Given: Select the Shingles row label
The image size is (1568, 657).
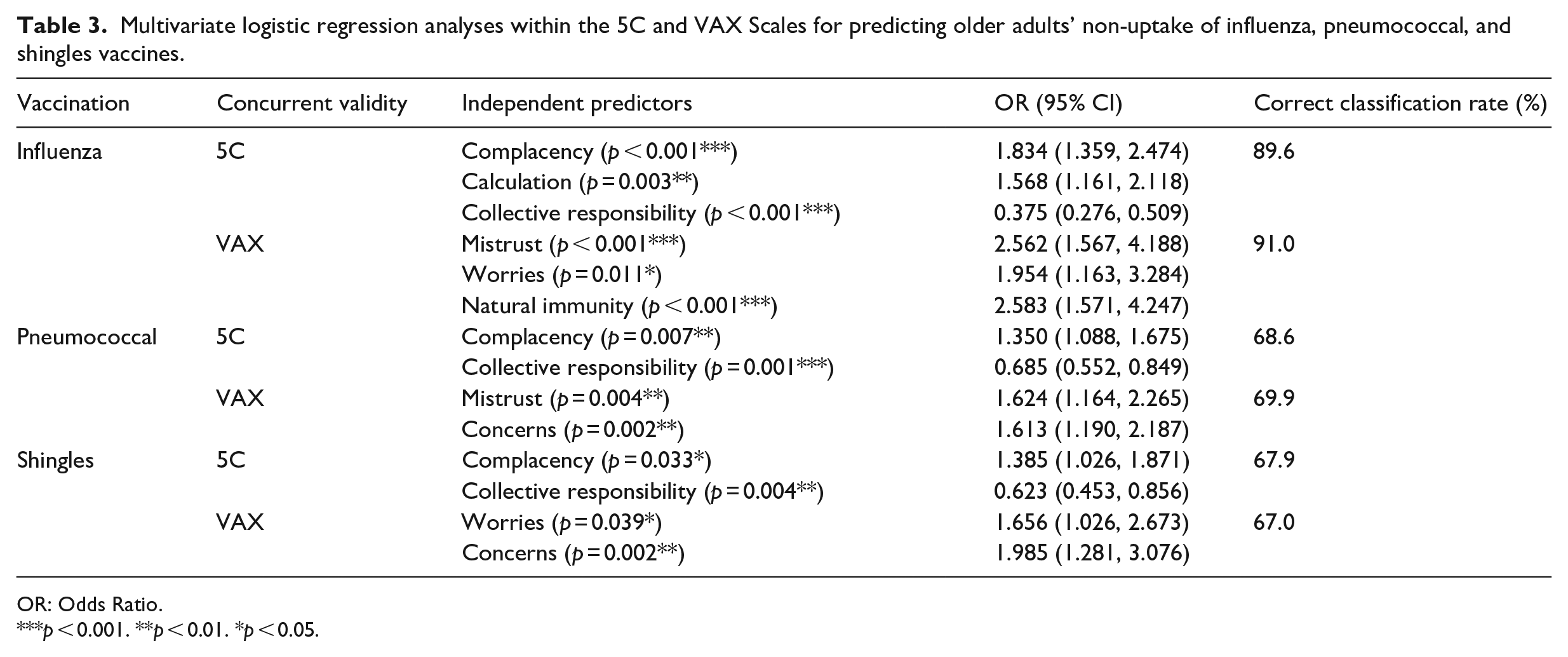Looking at the screenshot, I should 55,460.
